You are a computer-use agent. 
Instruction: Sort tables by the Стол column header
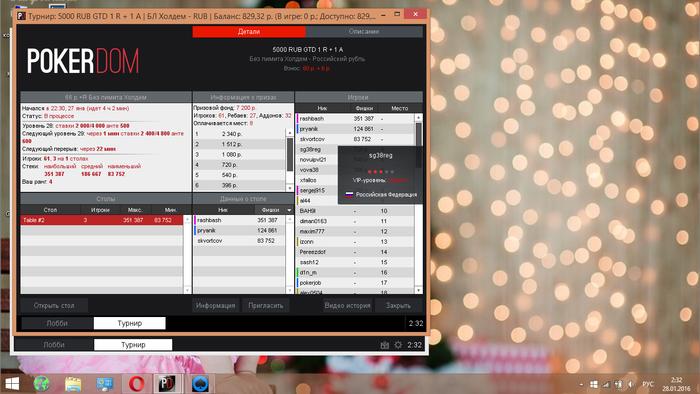point(50,210)
